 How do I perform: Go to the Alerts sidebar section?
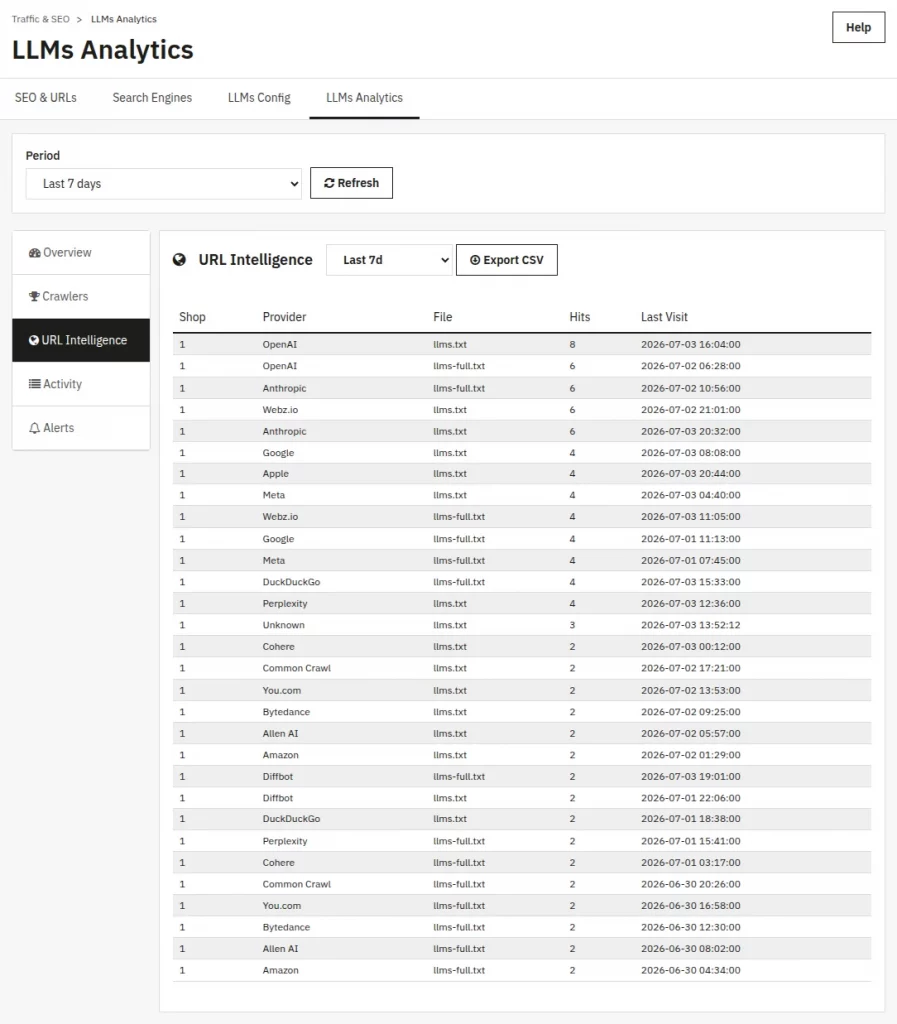tap(81, 428)
